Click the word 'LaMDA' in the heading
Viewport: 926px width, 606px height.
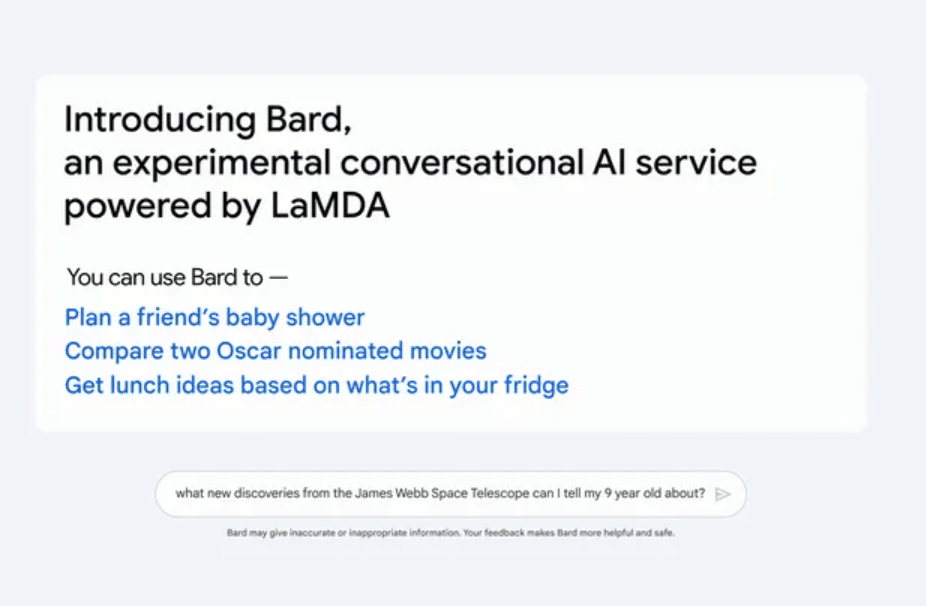pos(331,206)
